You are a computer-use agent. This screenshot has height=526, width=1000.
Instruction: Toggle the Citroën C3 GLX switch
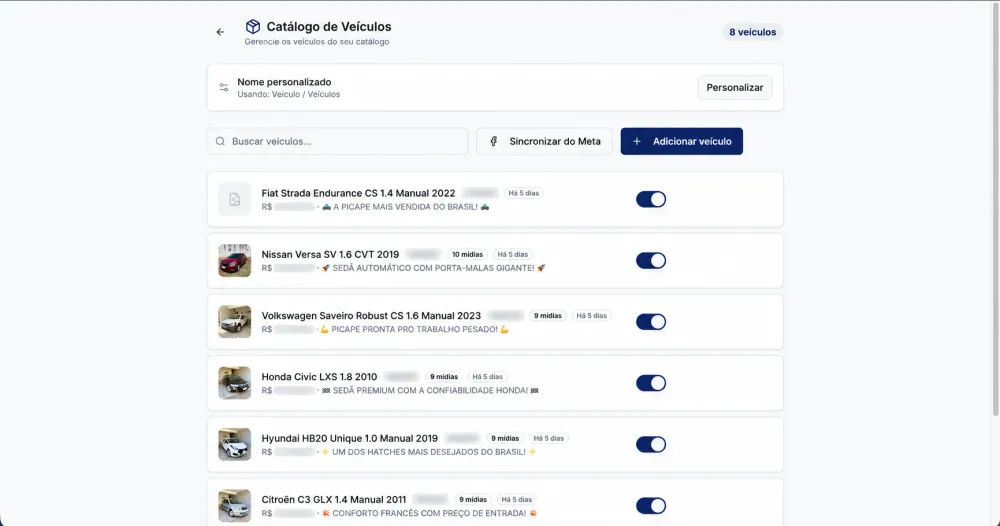pyautogui.click(x=651, y=506)
